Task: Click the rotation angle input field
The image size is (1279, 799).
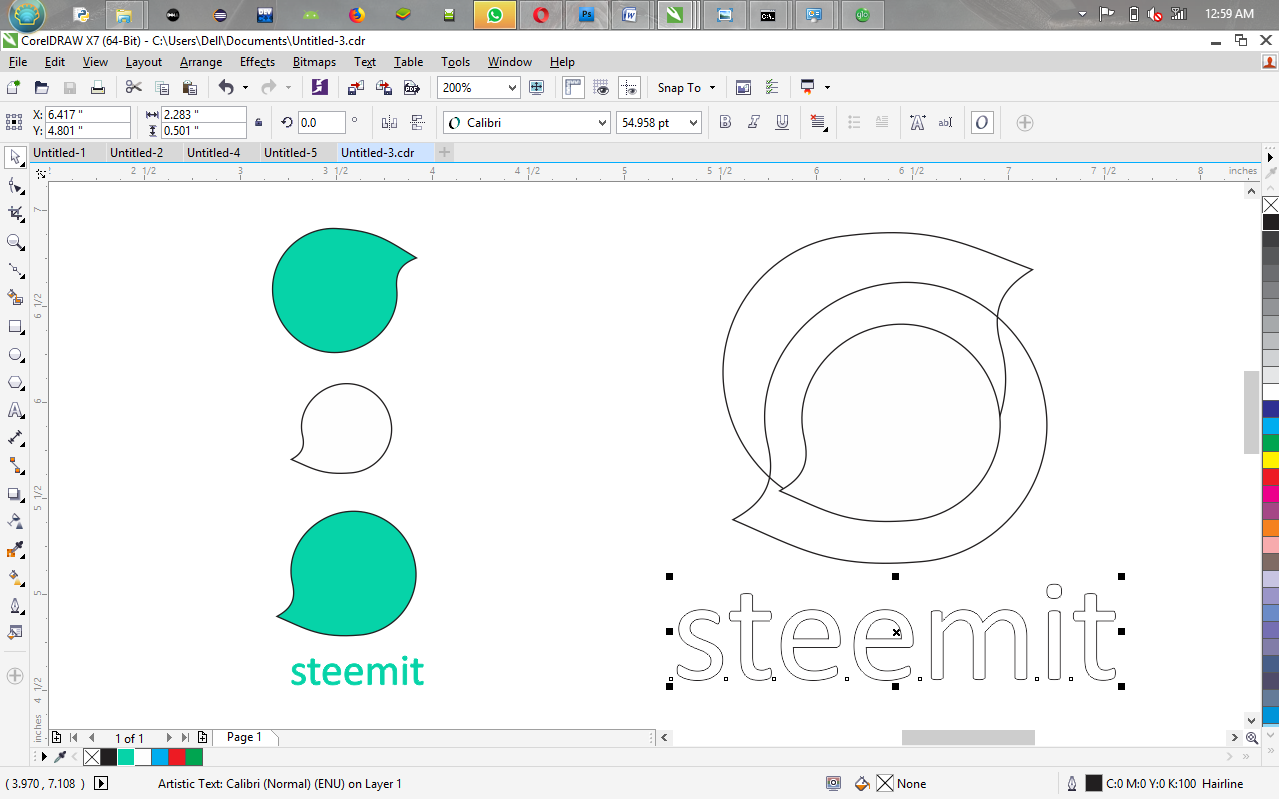Action: (x=321, y=123)
